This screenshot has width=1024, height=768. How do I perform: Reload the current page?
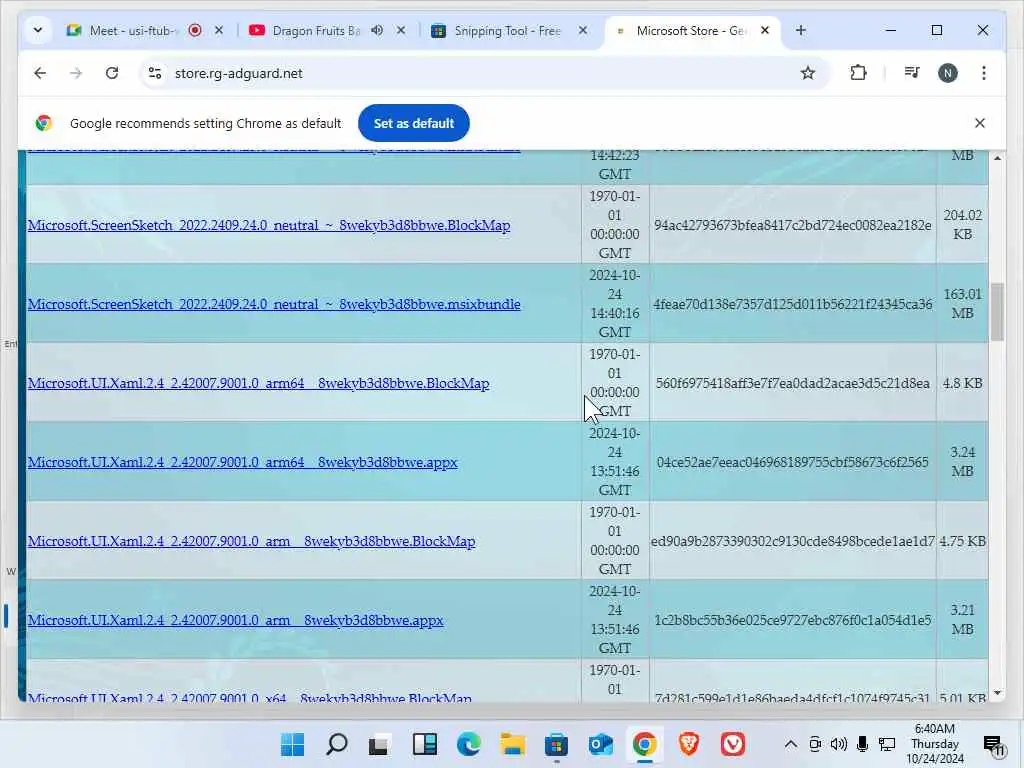(x=112, y=73)
